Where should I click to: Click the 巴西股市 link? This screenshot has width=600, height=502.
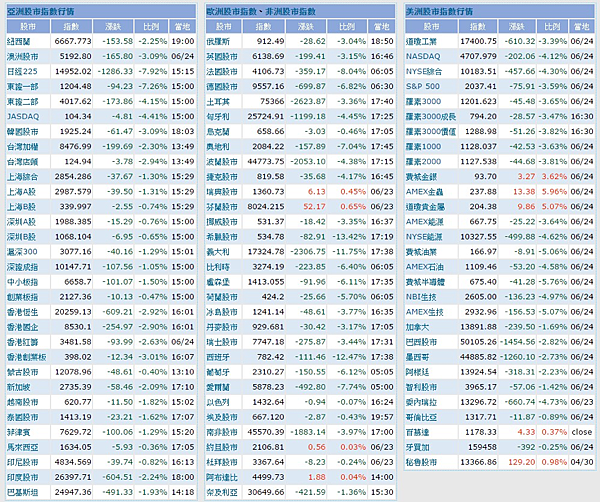pos(421,342)
